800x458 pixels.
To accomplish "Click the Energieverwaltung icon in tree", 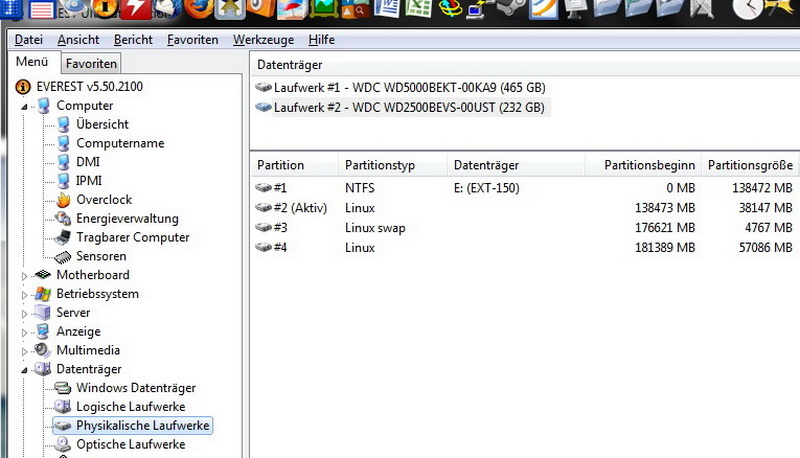I will click(64, 219).
